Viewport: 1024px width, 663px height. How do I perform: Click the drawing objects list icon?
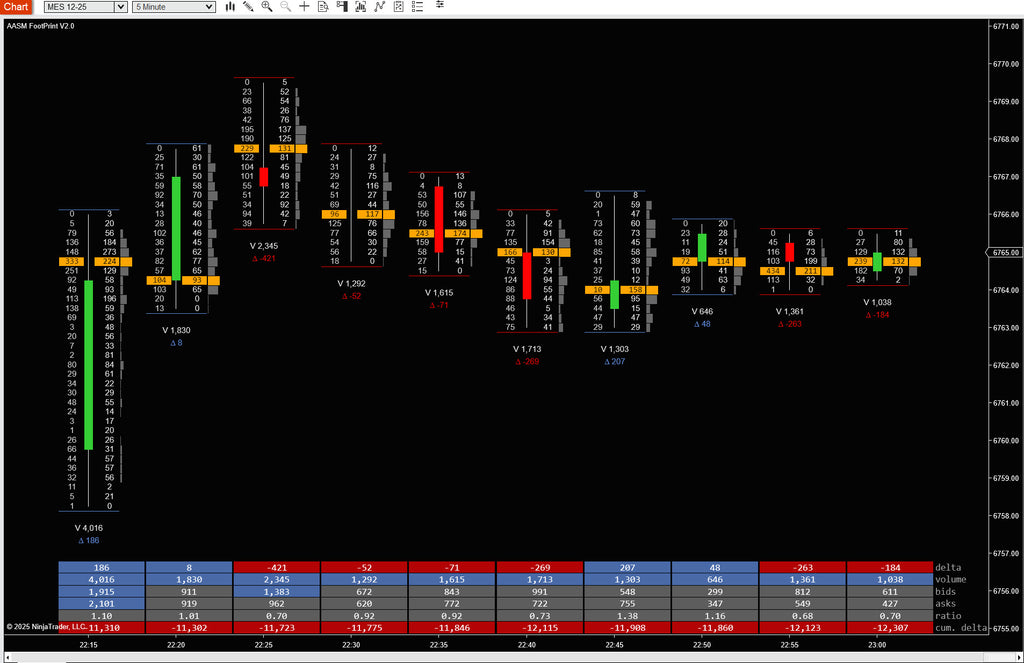click(x=418, y=7)
